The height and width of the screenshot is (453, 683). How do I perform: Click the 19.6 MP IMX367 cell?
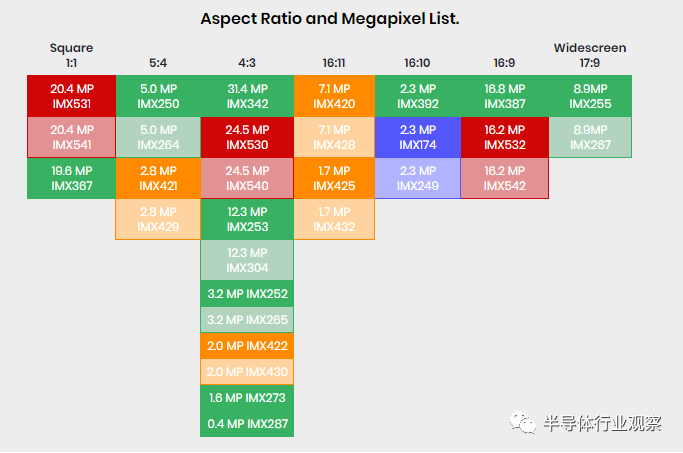pyautogui.click(x=71, y=178)
